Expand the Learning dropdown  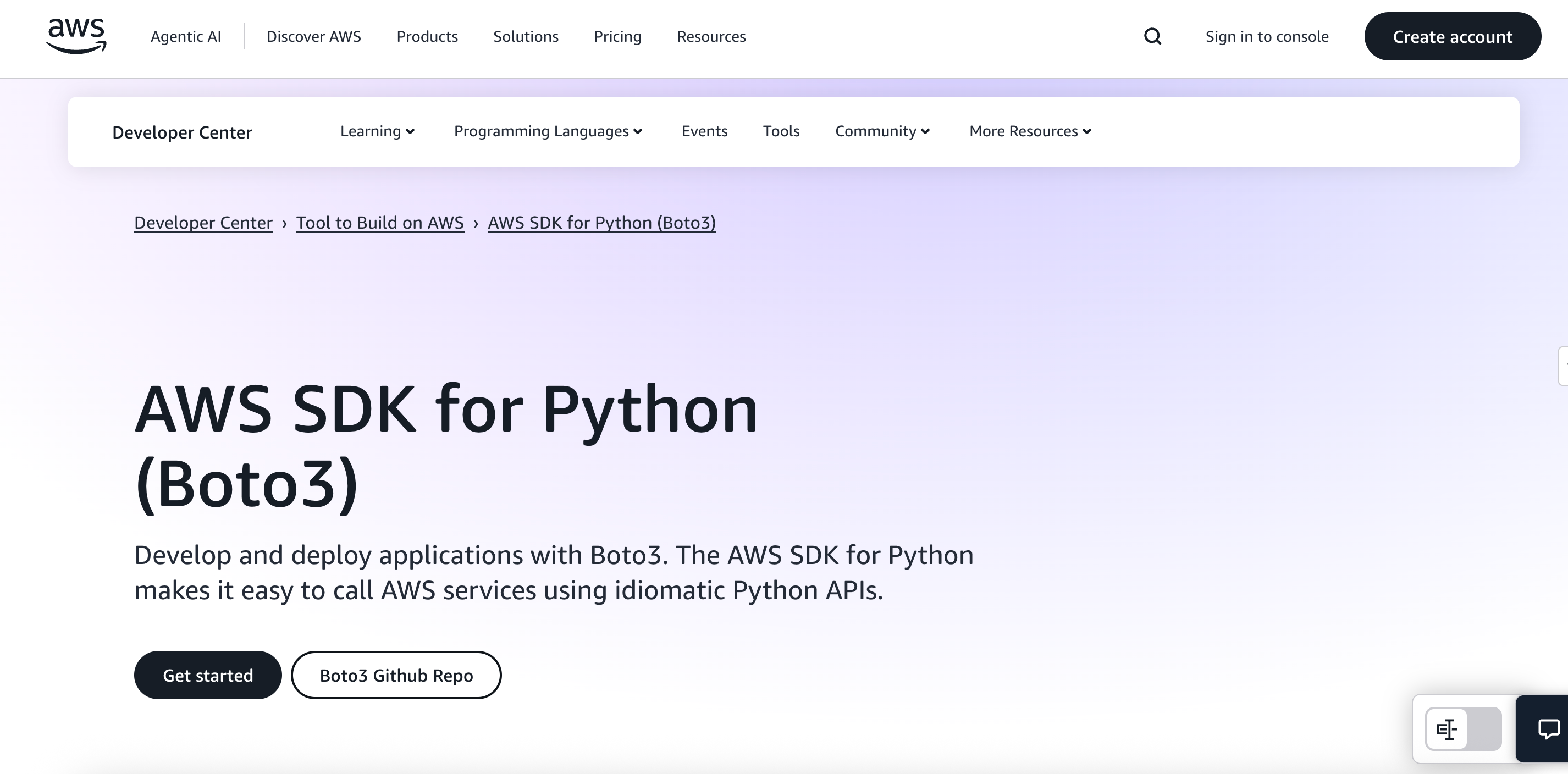point(377,131)
